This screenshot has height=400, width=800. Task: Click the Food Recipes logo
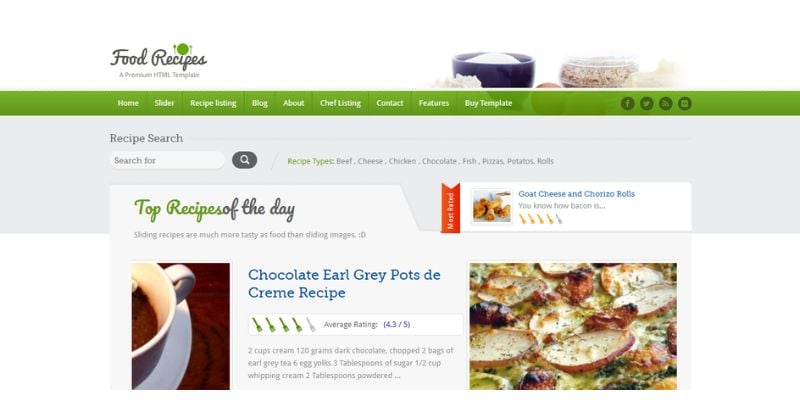point(158,60)
